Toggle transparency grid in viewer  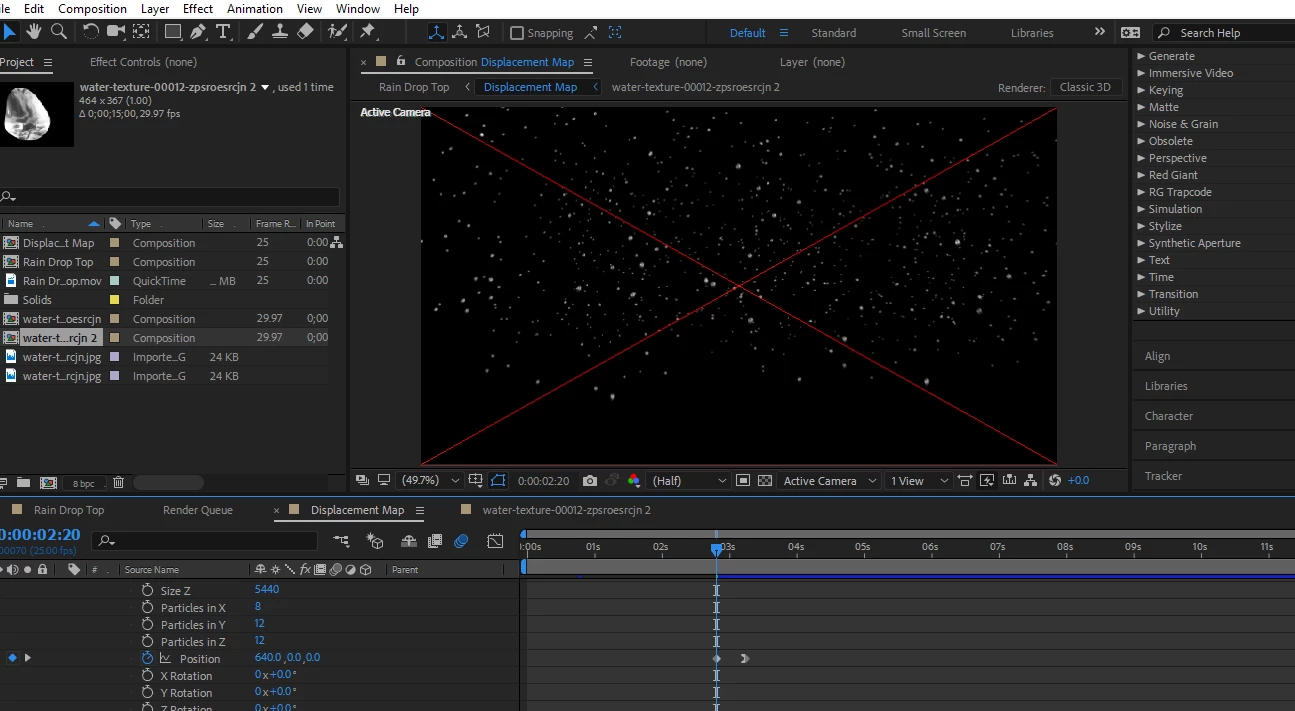click(765, 481)
